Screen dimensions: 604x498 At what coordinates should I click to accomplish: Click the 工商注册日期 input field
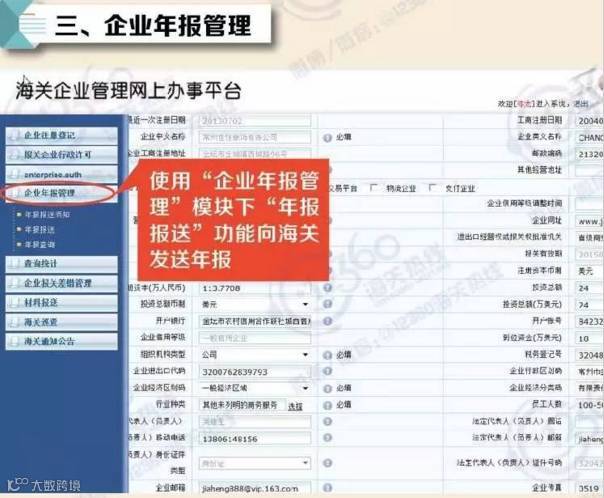pyautogui.click(x=590, y=121)
